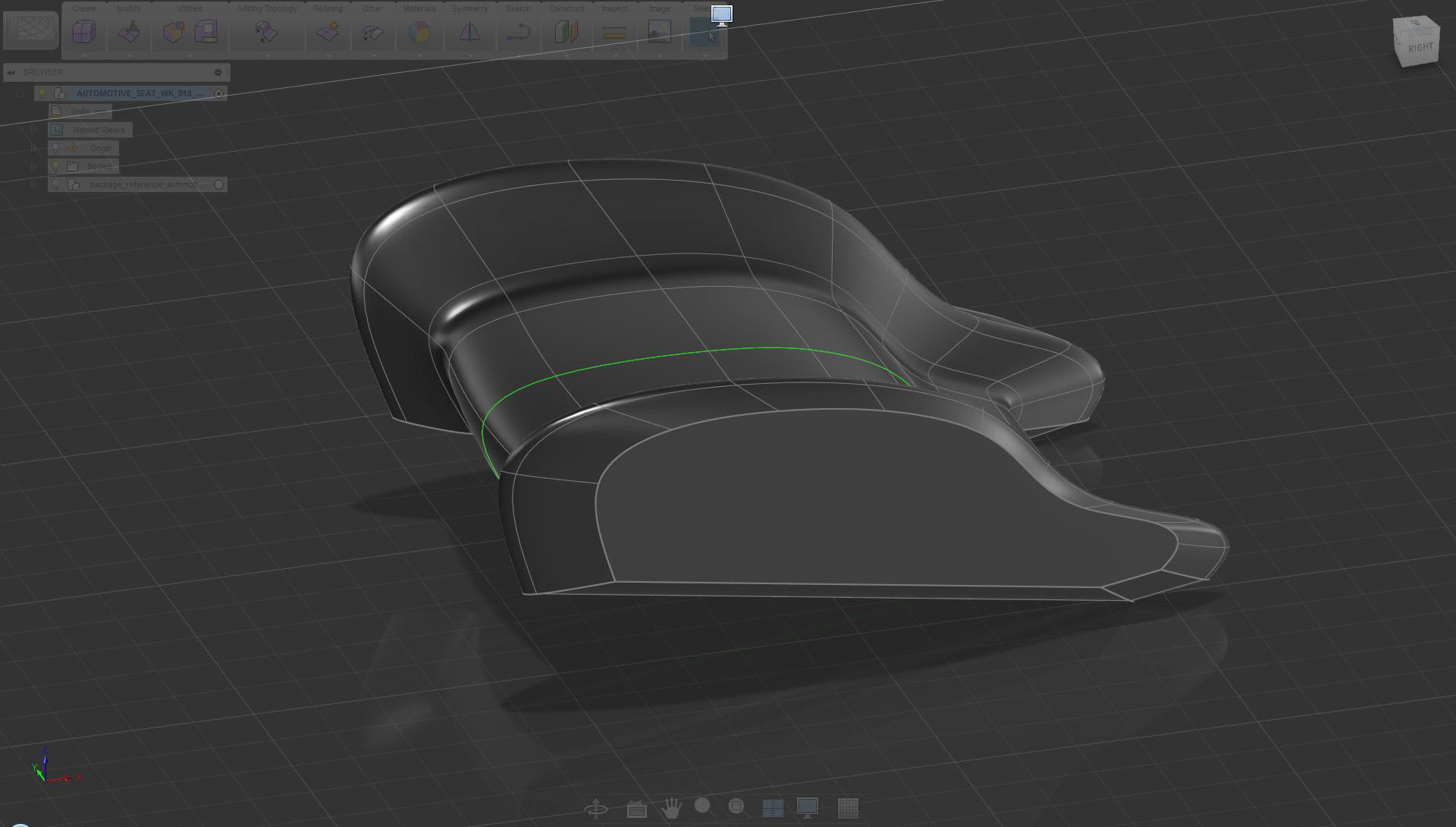Open the Adding Topology menu label

pyautogui.click(x=266, y=8)
